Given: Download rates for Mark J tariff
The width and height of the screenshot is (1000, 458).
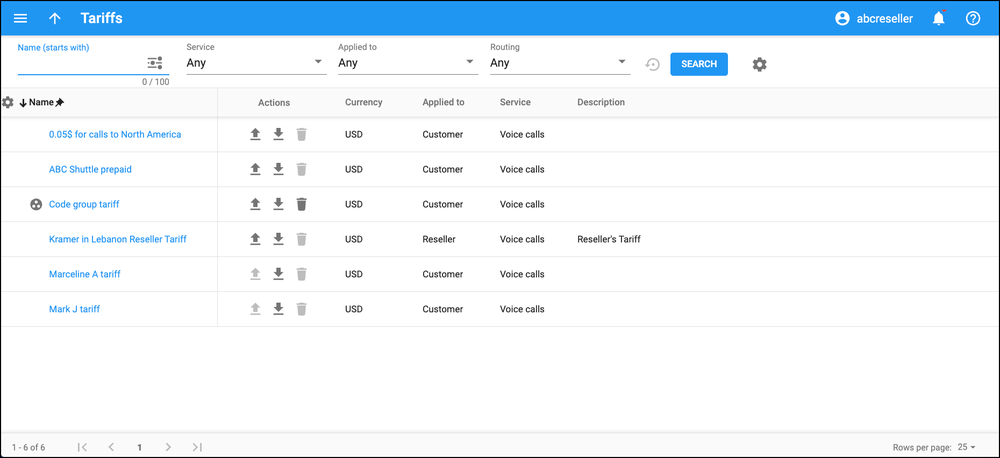Looking at the screenshot, I should pyautogui.click(x=278, y=309).
